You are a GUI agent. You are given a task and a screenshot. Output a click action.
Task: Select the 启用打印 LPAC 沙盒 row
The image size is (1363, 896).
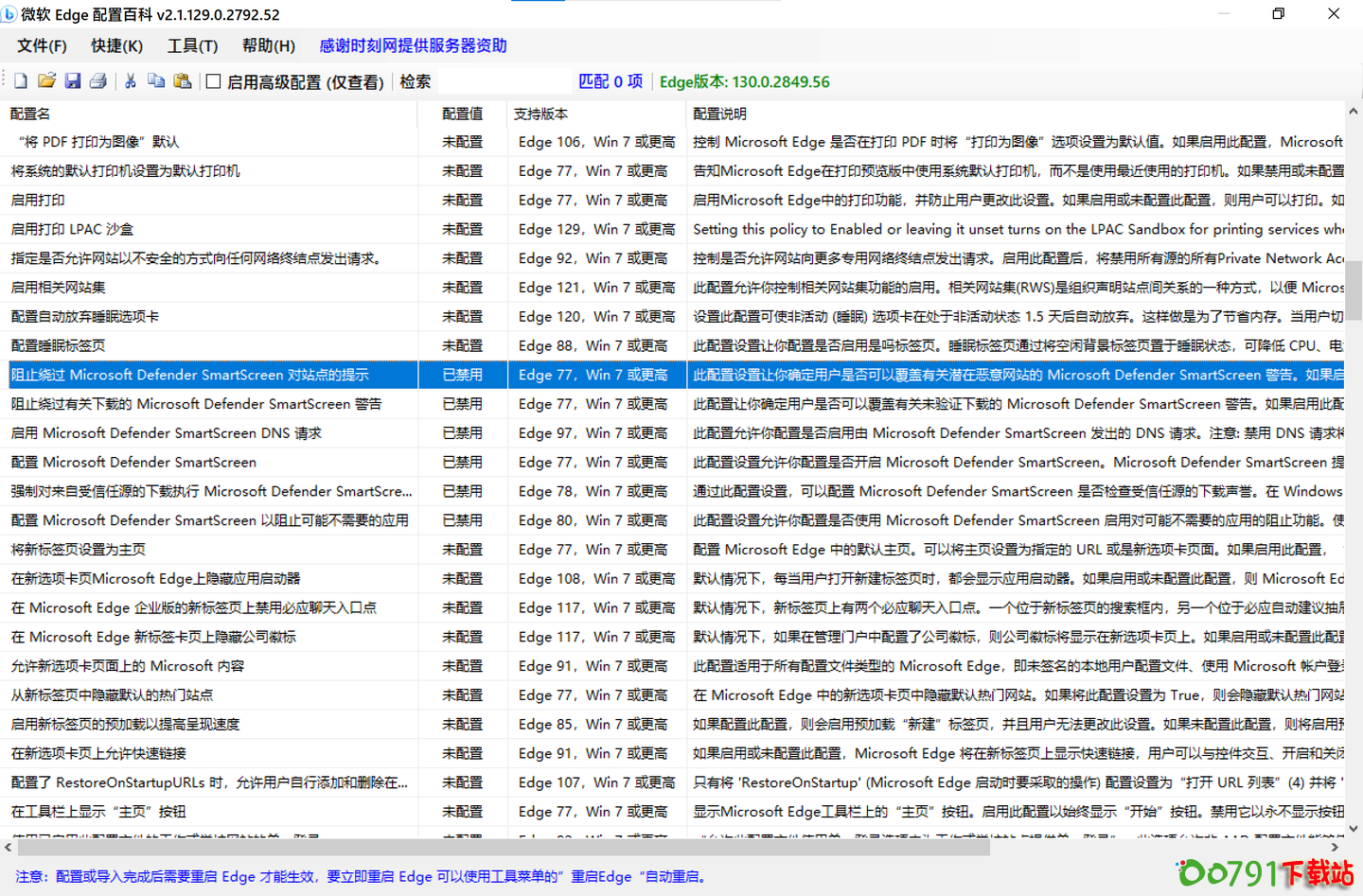(672, 229)
